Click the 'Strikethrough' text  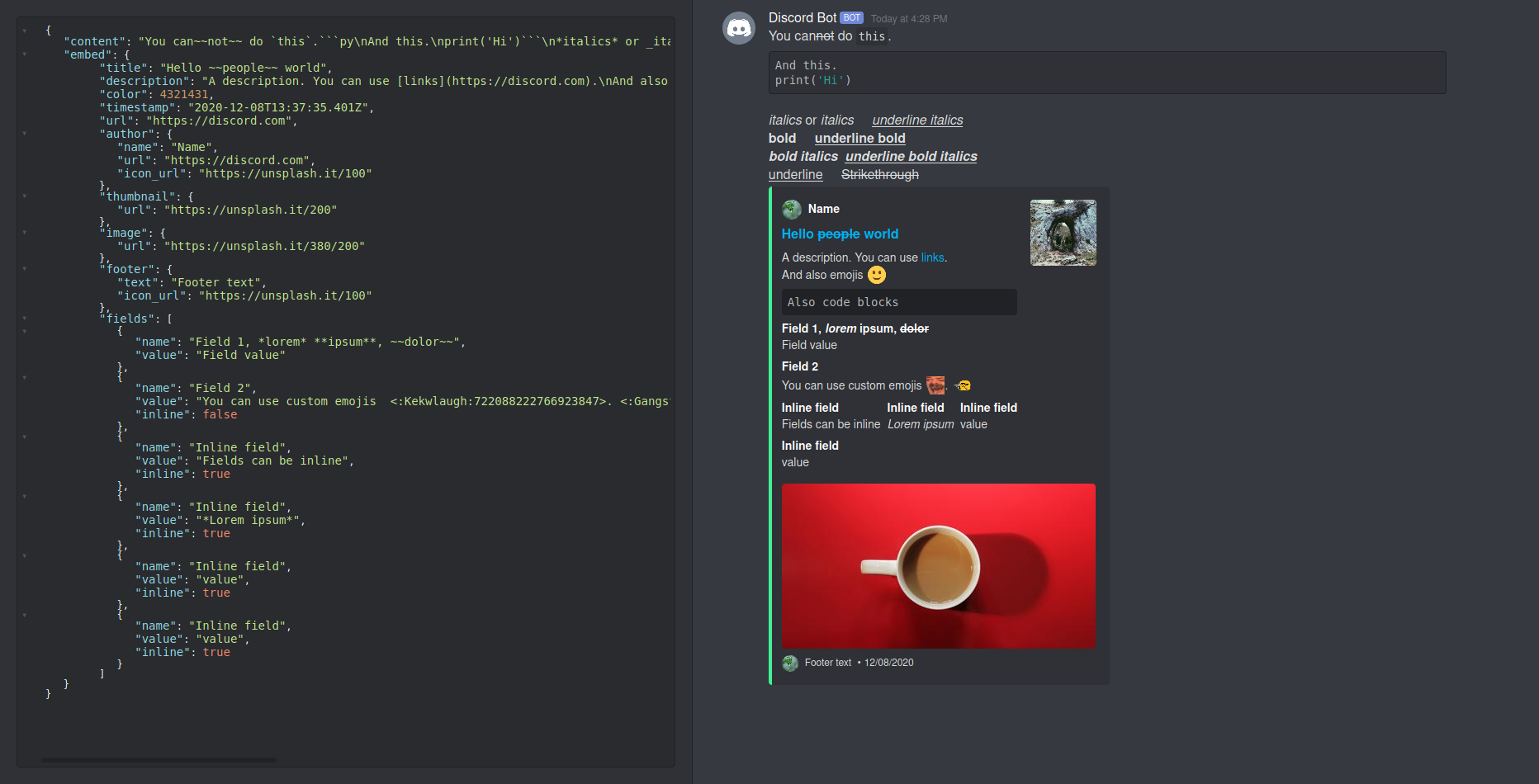tap(879, 175)
